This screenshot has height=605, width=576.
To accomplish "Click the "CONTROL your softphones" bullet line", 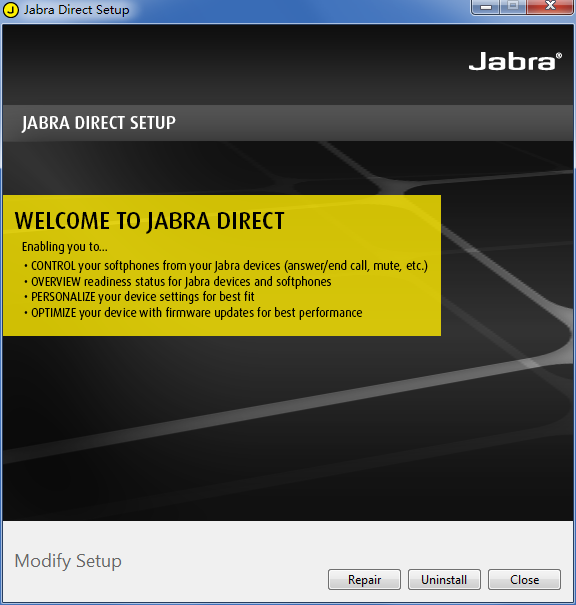I will [x=226, y=266].
